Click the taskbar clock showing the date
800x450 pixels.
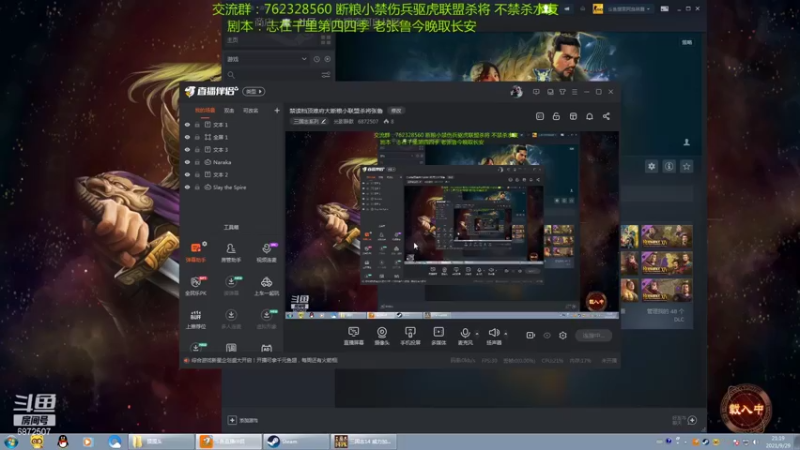coord(778,442)
